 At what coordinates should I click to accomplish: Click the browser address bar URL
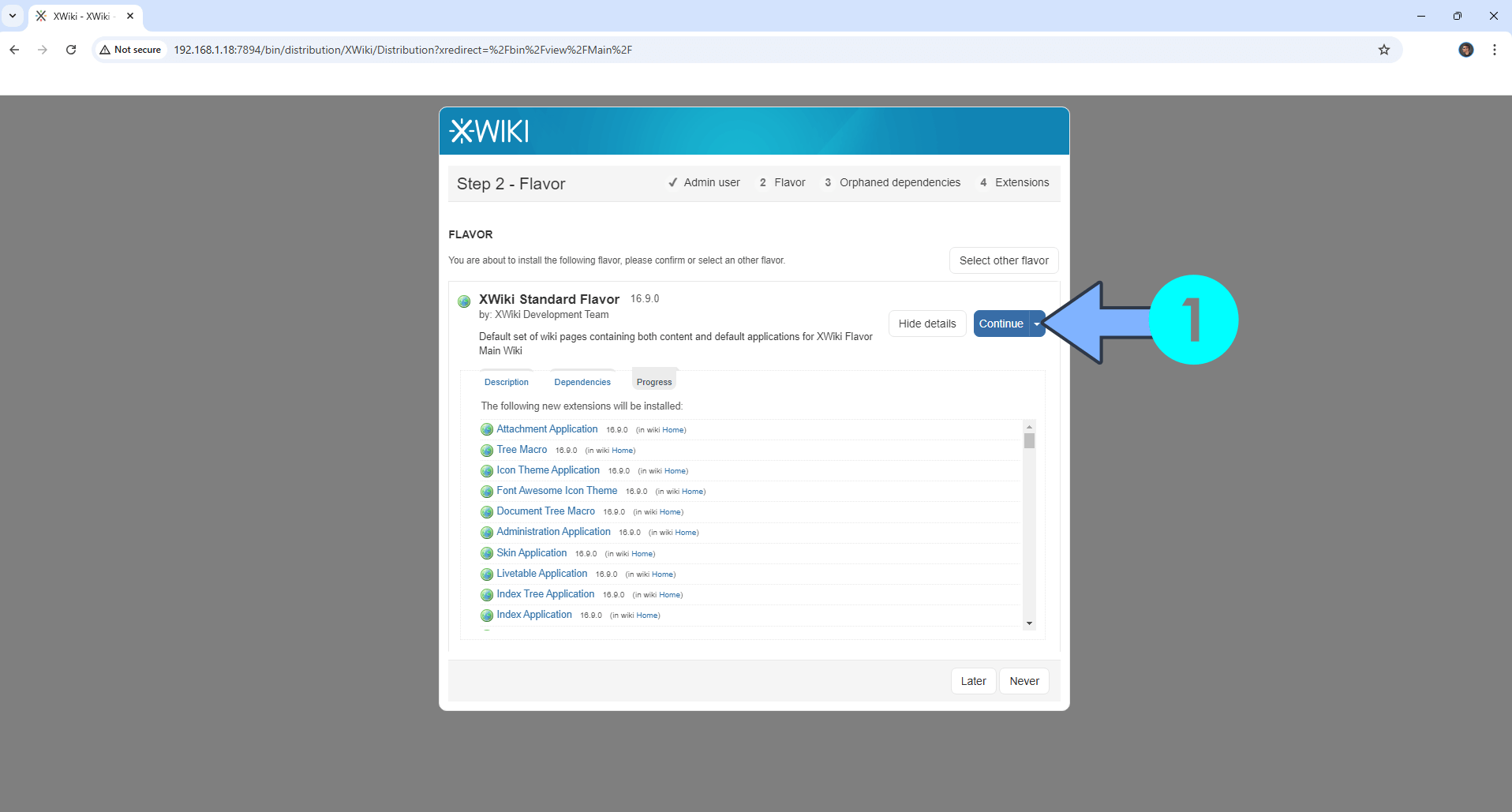coord(403,50)
